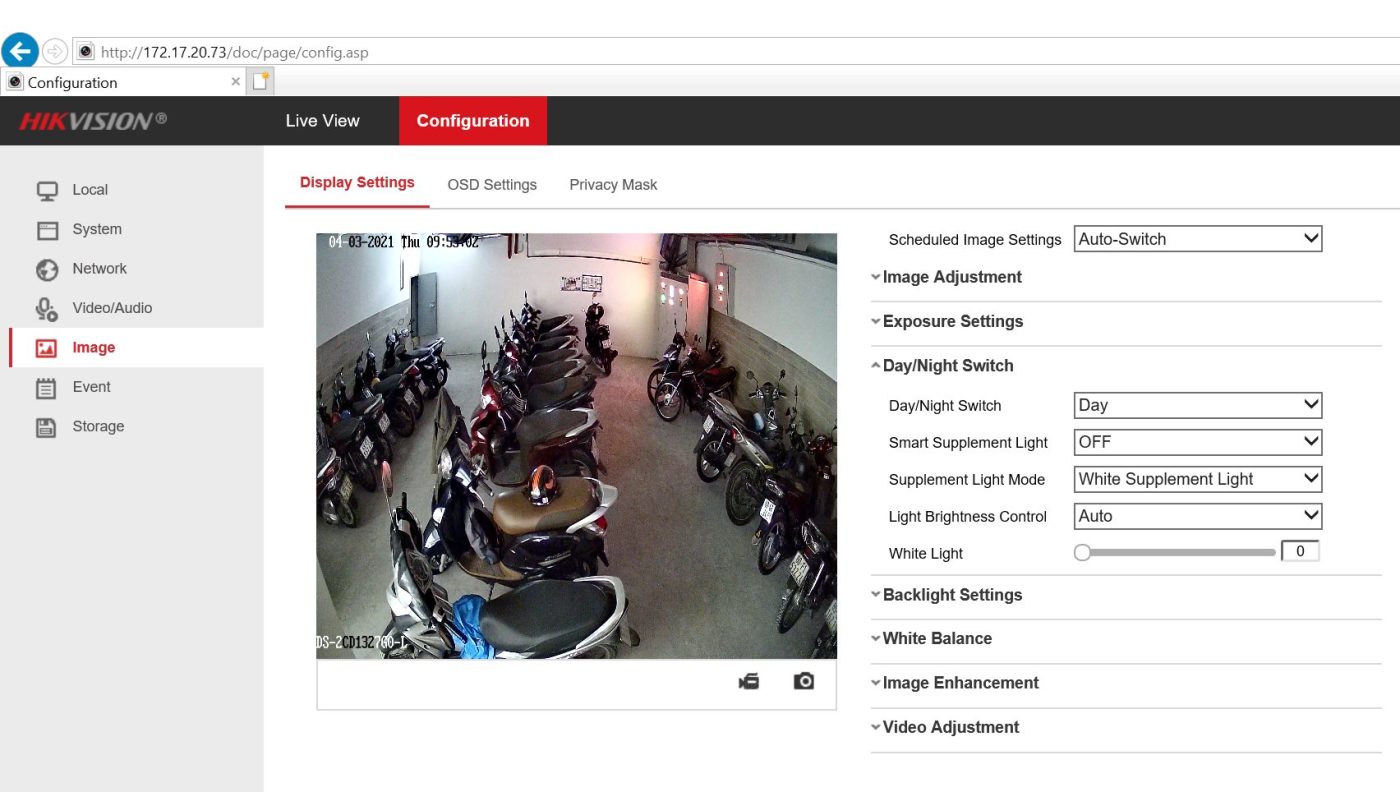Screen dimensions: 1400x792
Task: Open the Event calendar icon
Action: click(47, 388)
